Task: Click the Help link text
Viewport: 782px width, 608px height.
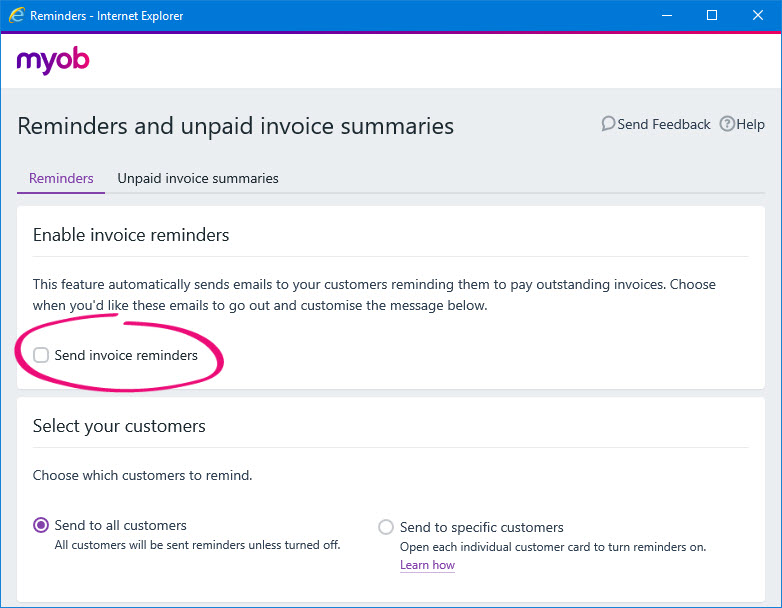Action: pyautogui.click(x=751, y=124)
